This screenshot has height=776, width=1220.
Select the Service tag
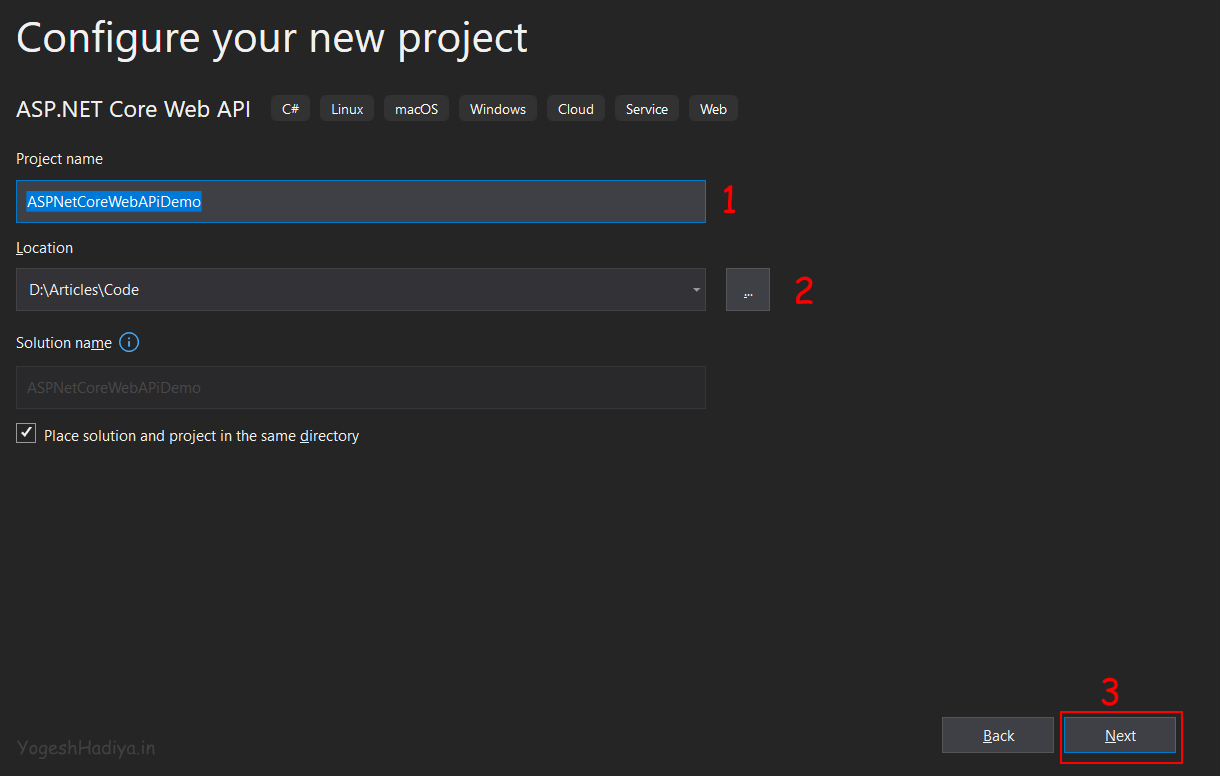pyautogui.click(x=647, y=109)
